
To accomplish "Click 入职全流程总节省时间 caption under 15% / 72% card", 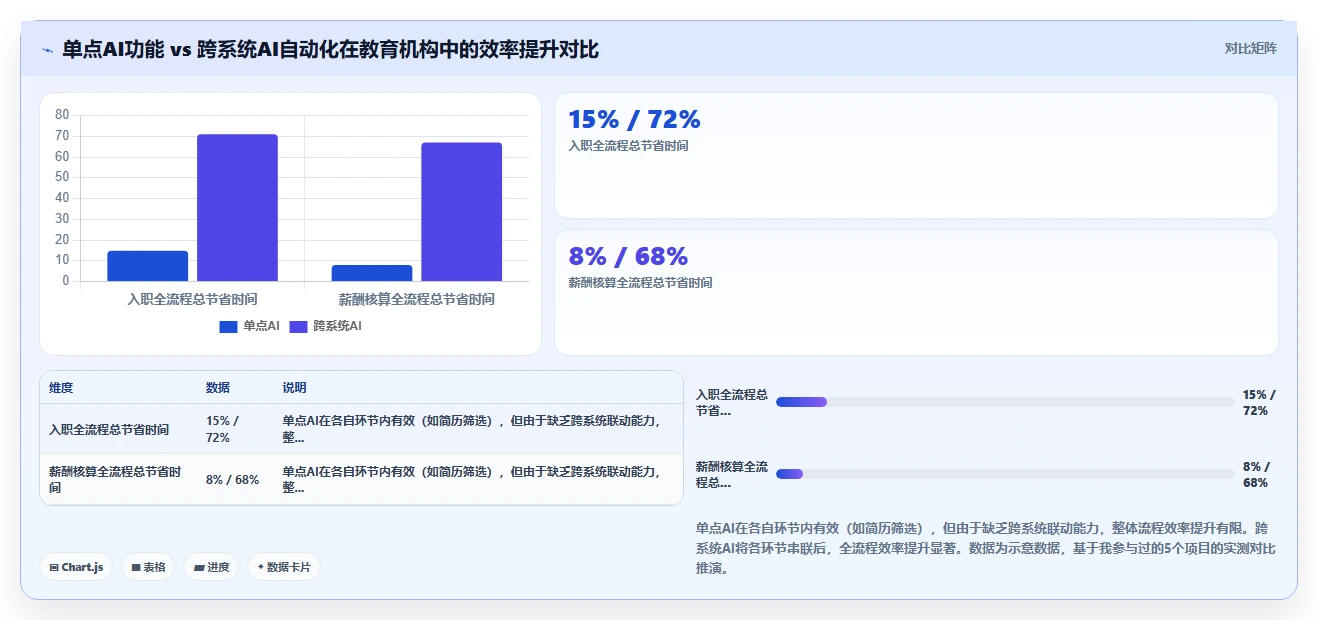I will tap(628, 146).
